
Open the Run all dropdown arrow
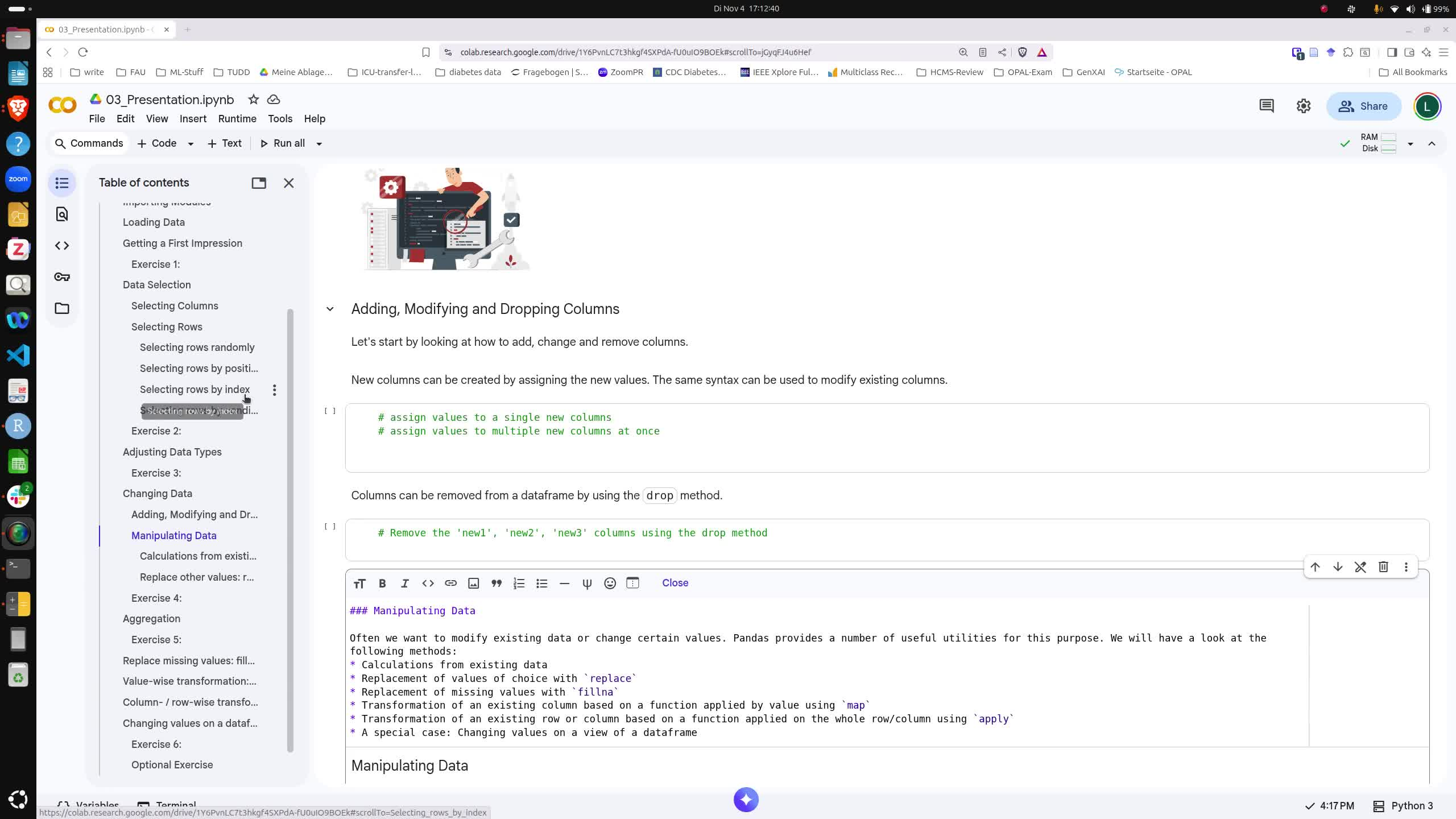point(319,144)
